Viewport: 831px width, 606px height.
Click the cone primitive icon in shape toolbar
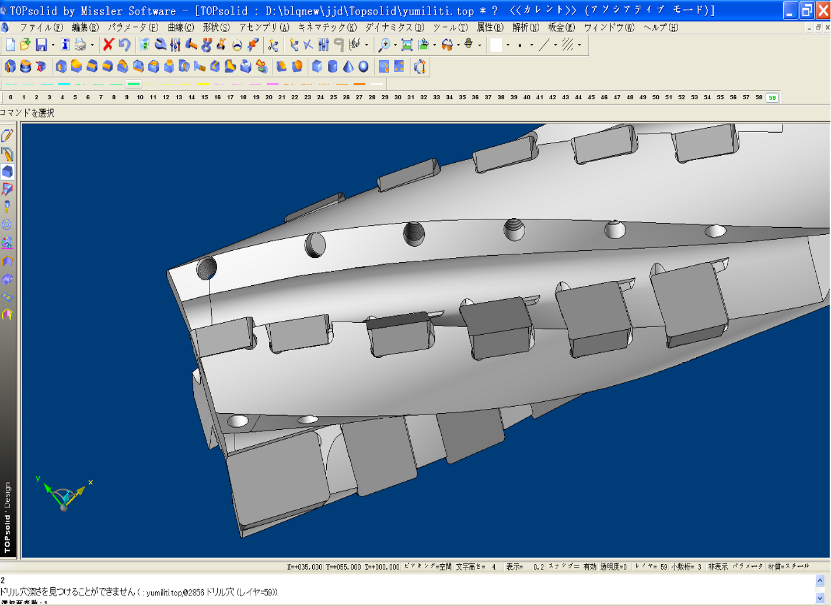pyautogui.click(x=346, y=67)
